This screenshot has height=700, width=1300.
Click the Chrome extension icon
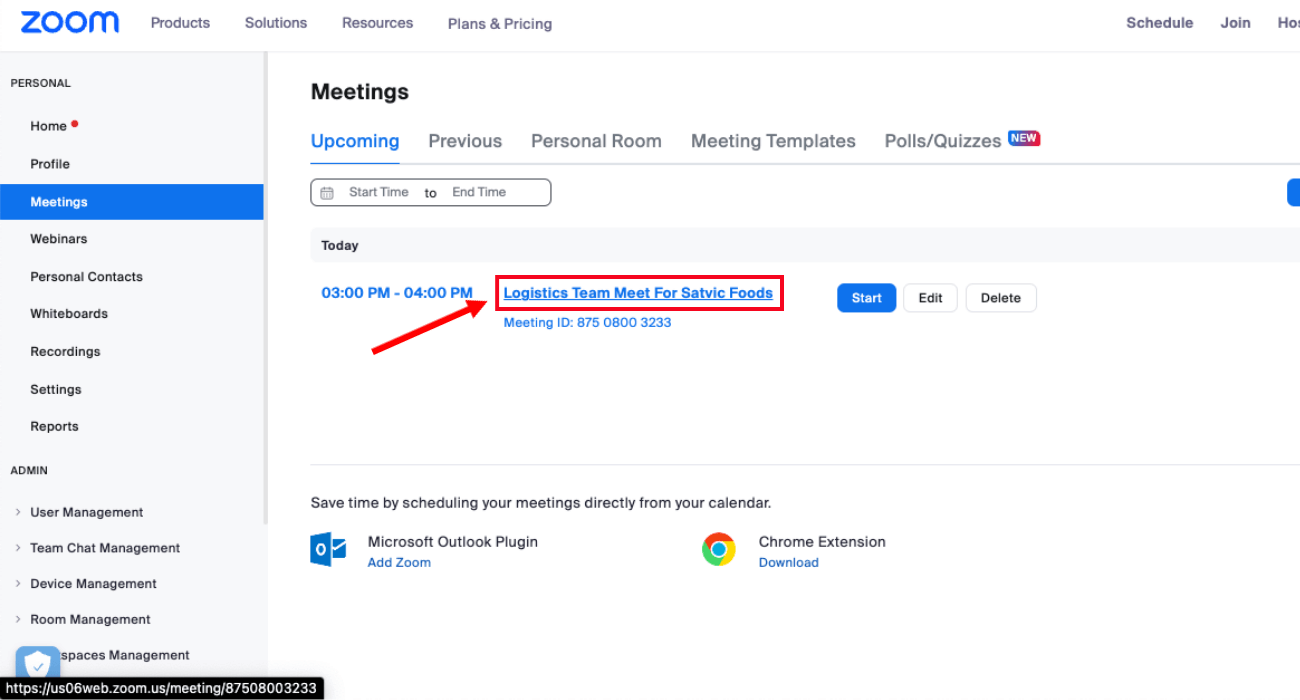[719, 550]
